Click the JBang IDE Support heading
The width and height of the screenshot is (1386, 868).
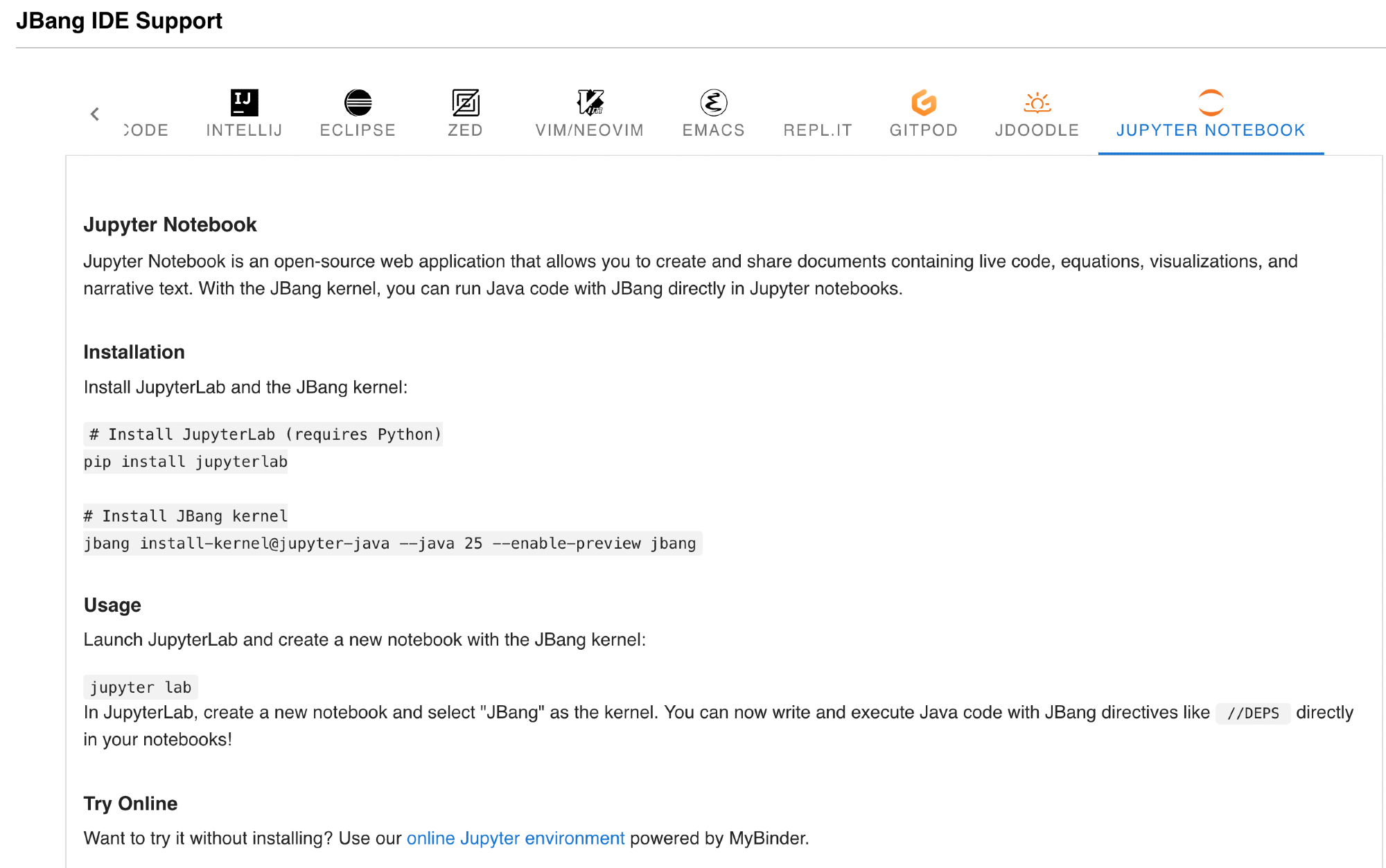(119, 21)
